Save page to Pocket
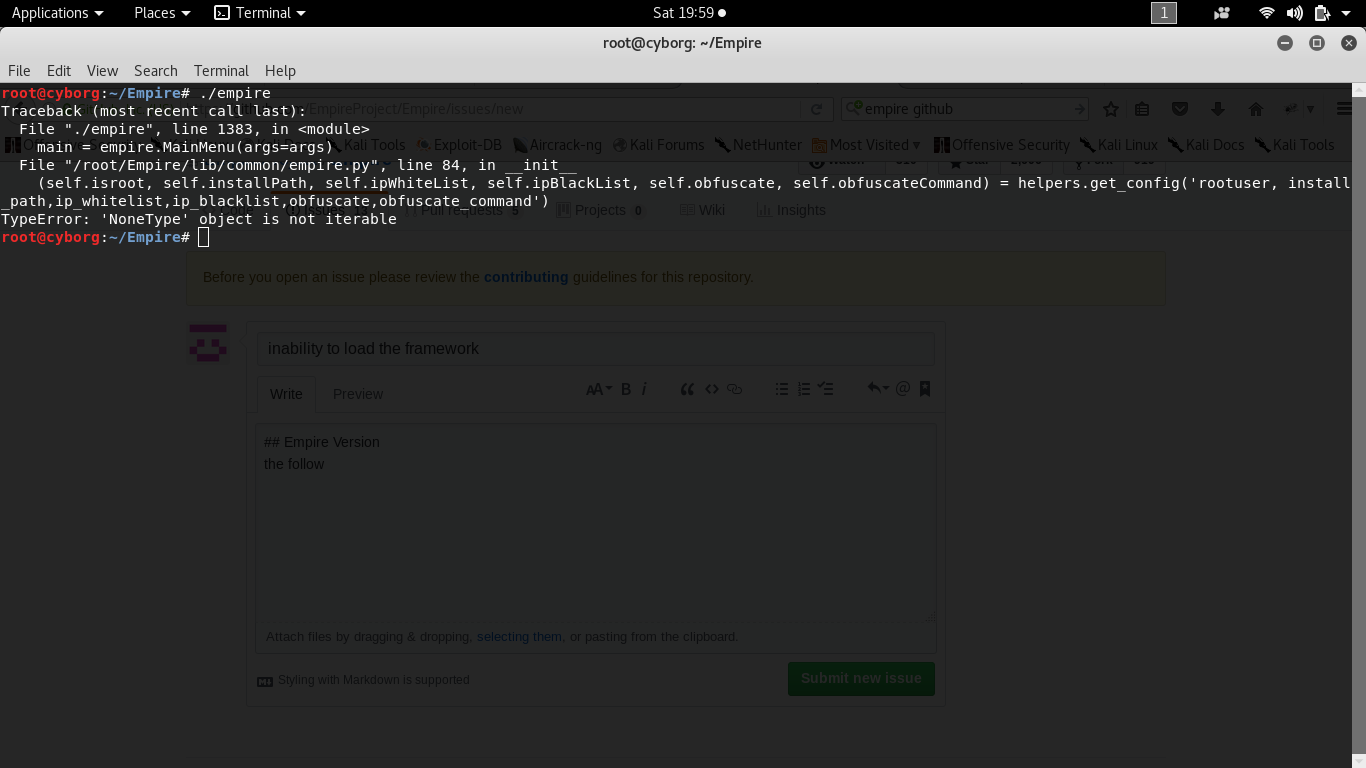1366x768 pixels. pyautogui.click(x=1179, y=108)
